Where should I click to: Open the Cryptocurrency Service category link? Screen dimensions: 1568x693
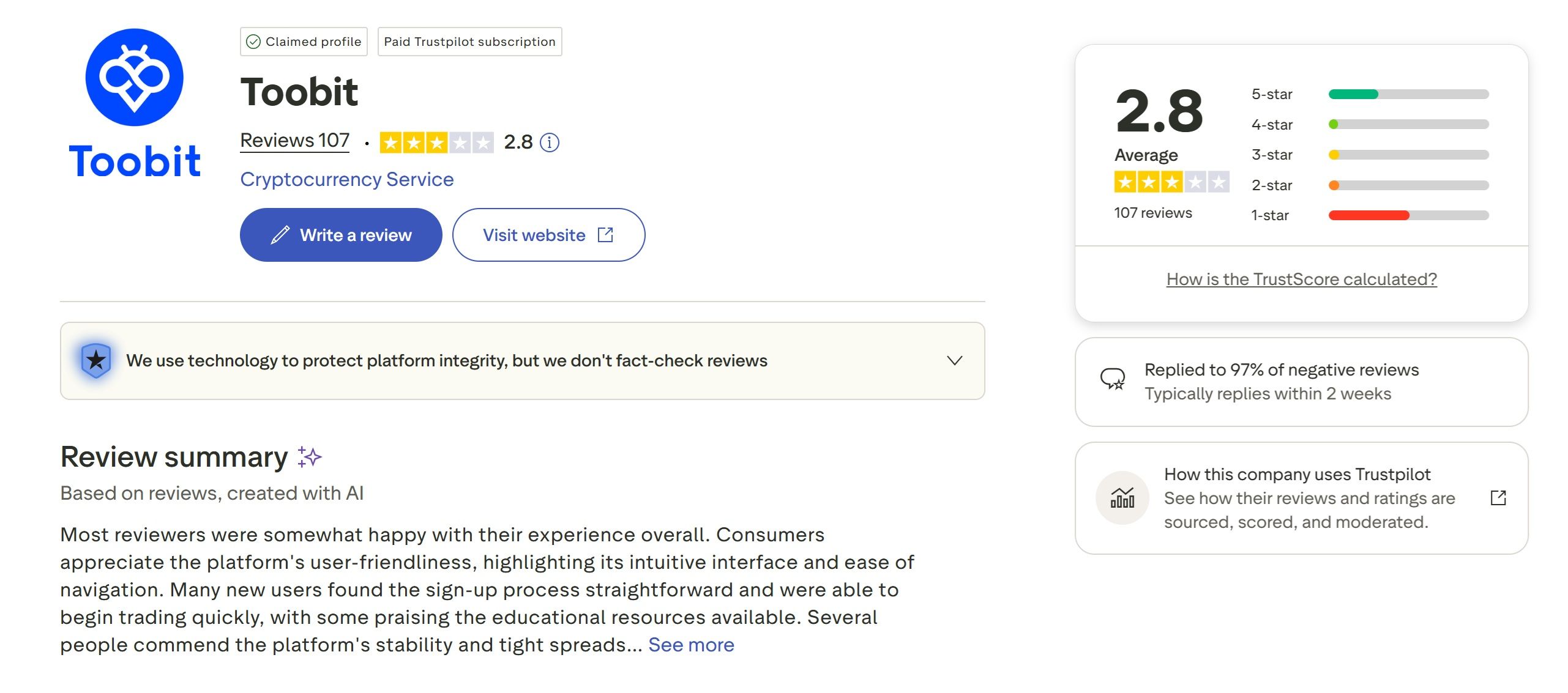346,179
